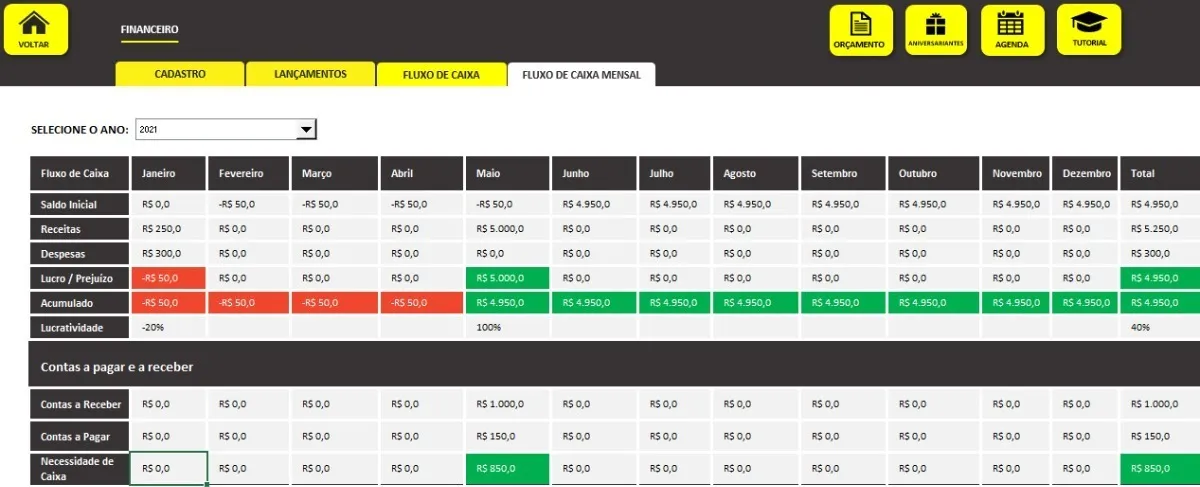Click red Janeiro Lucro cell -R$ 50,0
The width and height of the screenshot is (1200, 487).
click(x=169, y=278)
